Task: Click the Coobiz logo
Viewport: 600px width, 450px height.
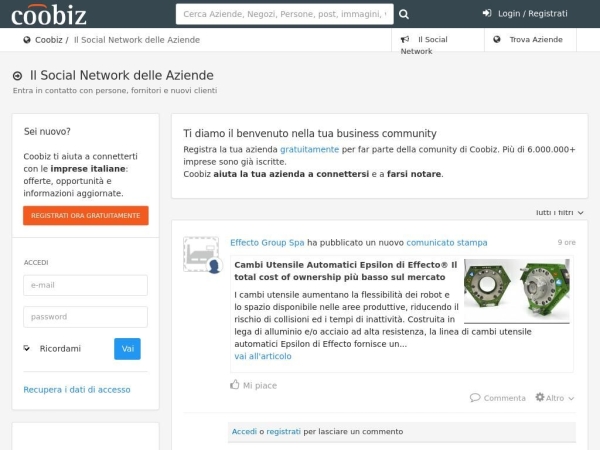Action: pyautogui.click(x=49, y=15)
